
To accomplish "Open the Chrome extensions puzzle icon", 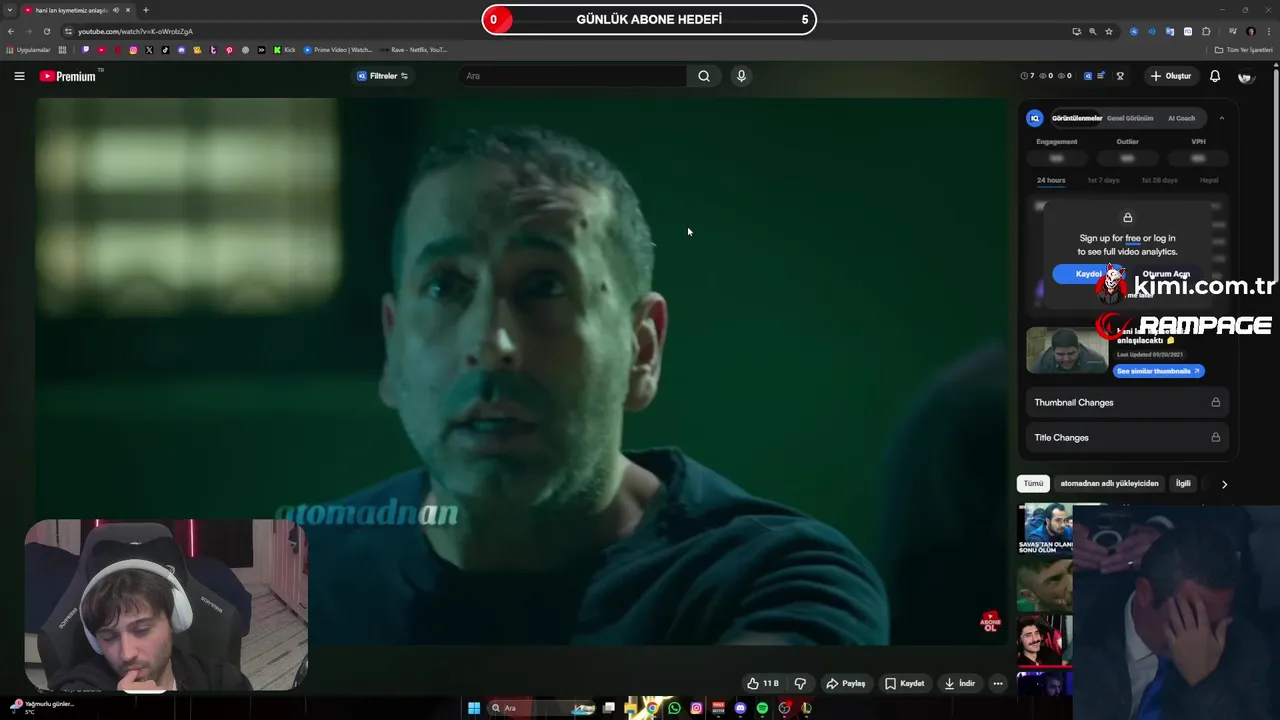I will point(1206,31).
